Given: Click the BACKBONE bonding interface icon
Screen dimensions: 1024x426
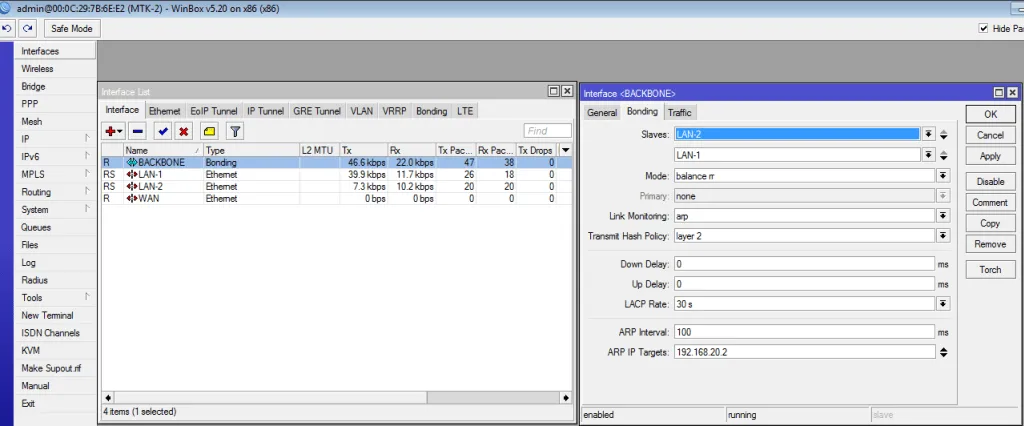Looking at the screenshot, I should coord(131,162).
